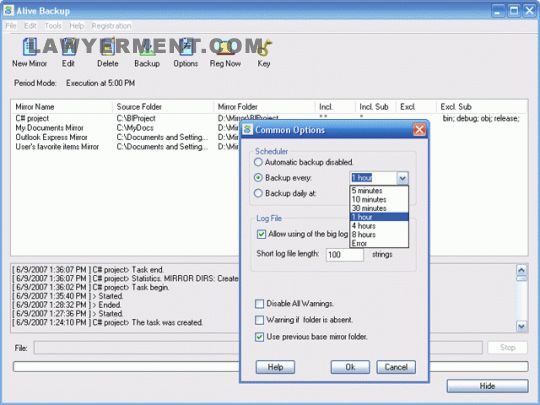Choose 4 hours from the interval list
The height and width of the screenshot is (405, 540).
(x=379, y=226)
